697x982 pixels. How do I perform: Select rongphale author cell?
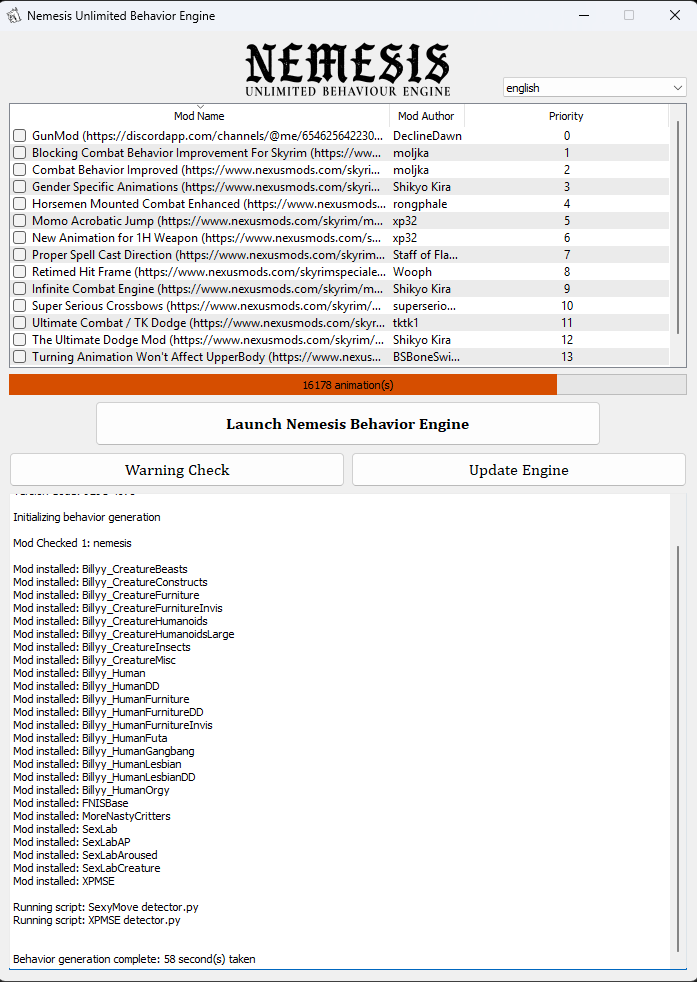tap(420, 204)
